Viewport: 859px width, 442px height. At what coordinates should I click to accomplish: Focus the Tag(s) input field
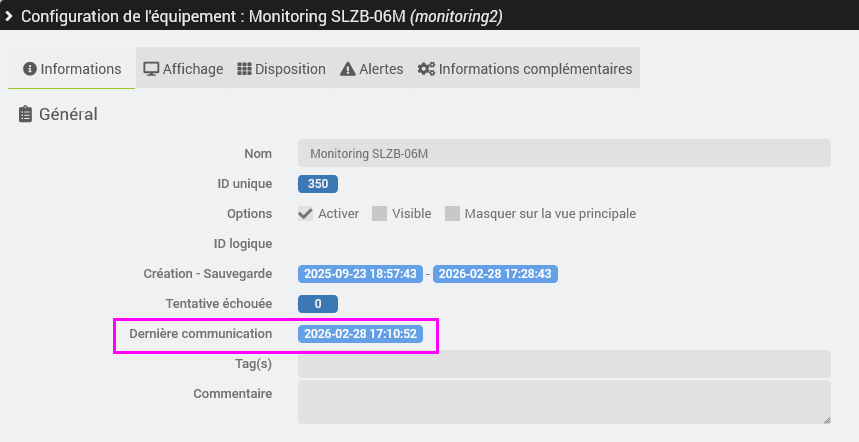pyautogui.click(x=564, y=364)
